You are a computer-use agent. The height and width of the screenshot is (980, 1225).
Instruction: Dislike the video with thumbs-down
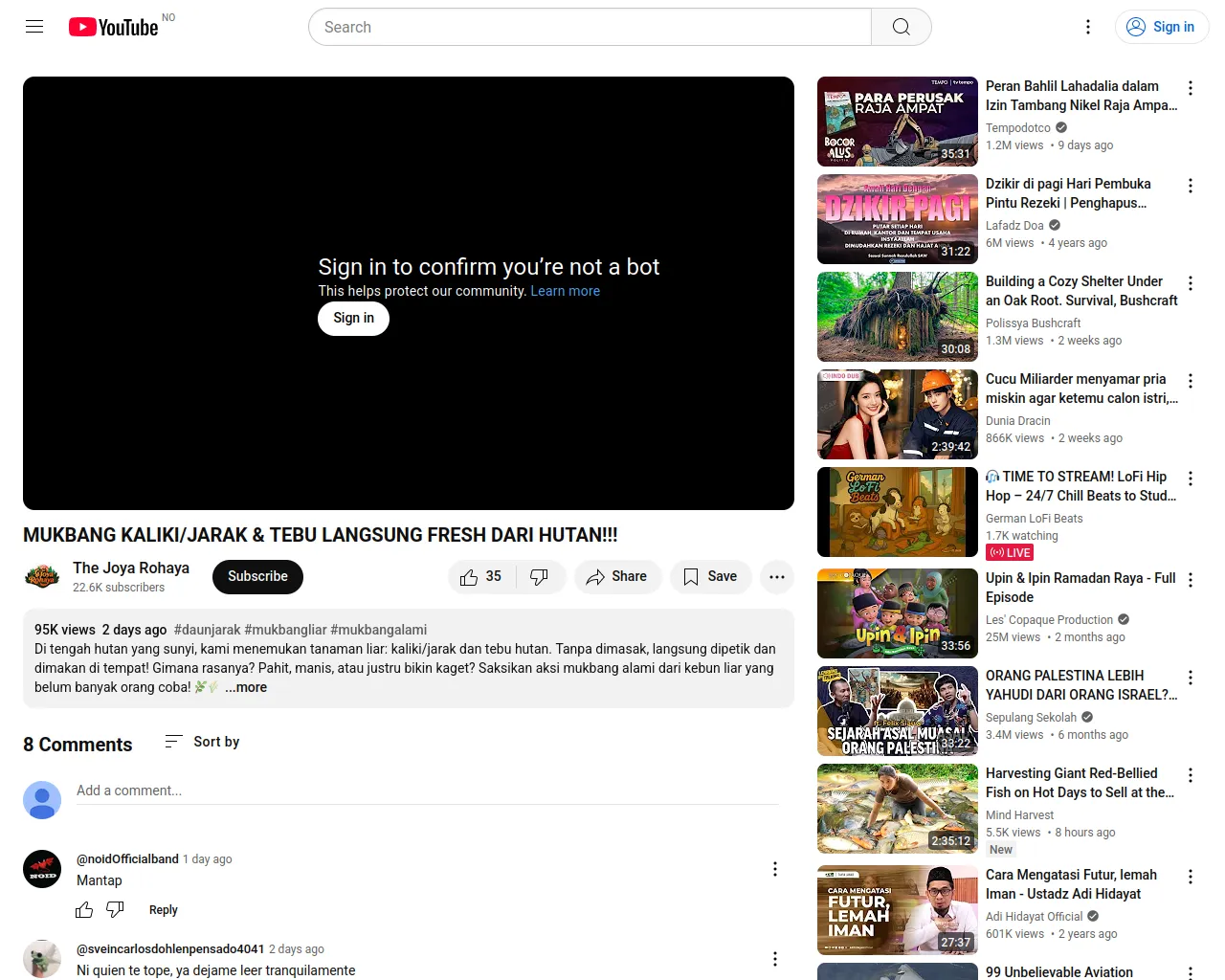click(x=540, y=576)
